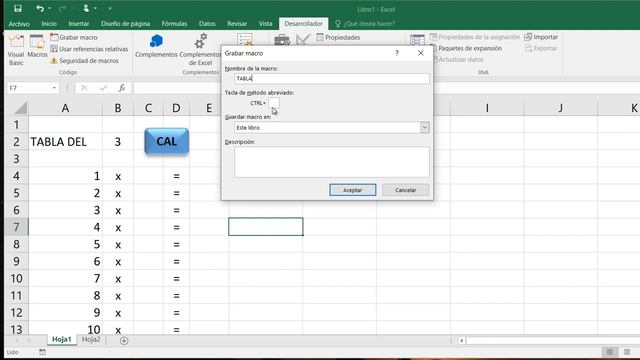Open Customize Quick Access Toolbar dropdown
This screenshot has width=640, height=360.
pyautogui.click(x=110, y=8)
